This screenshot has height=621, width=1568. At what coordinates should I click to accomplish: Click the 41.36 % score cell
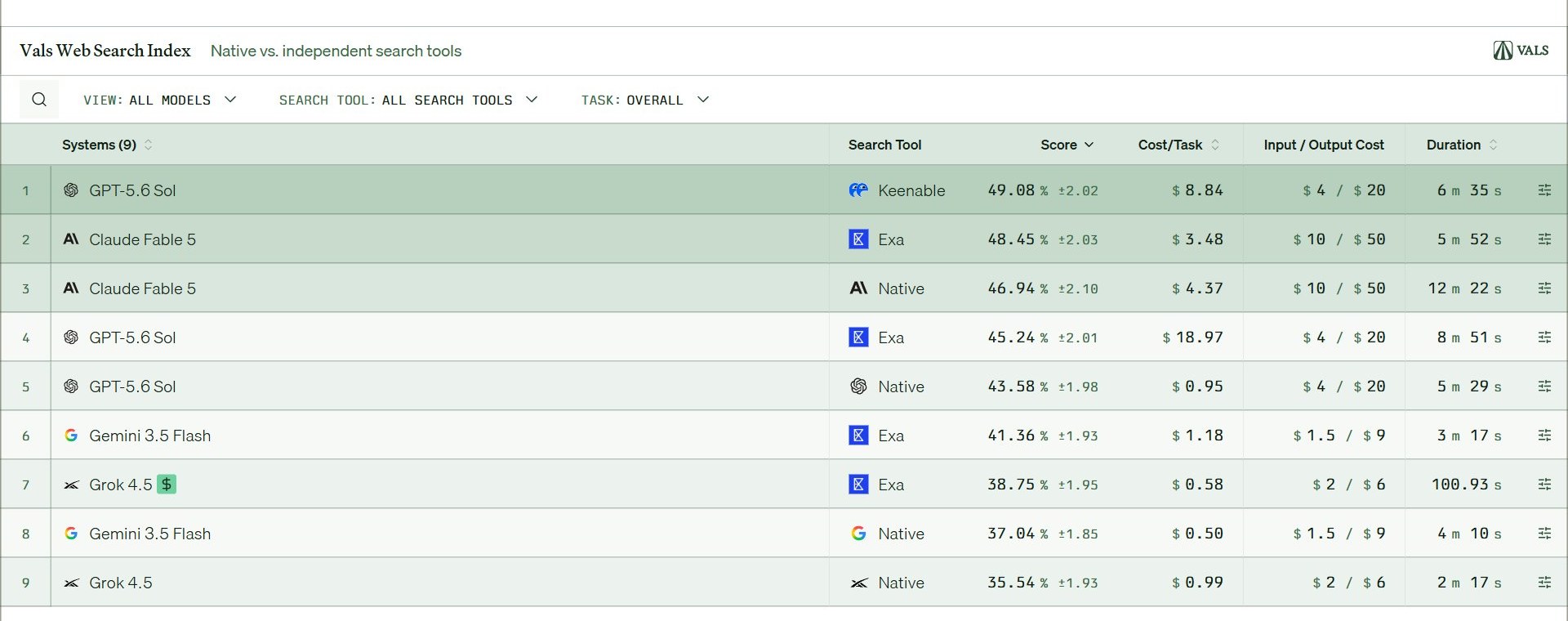1042,436
